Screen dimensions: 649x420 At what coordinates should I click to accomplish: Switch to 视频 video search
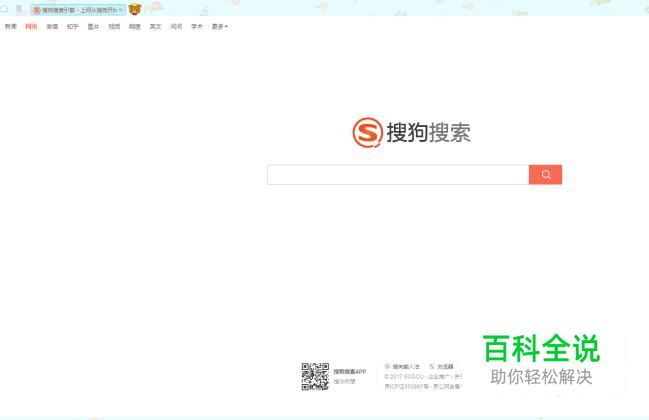[x=114, y=26]
